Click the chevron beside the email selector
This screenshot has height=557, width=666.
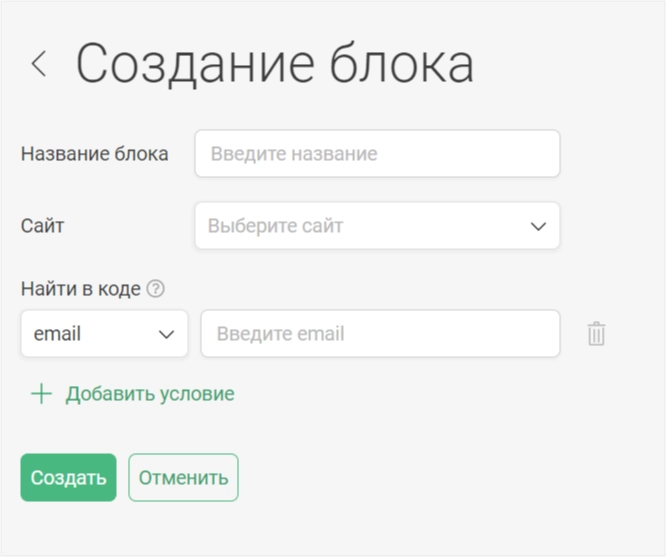[x=166, y=334]
